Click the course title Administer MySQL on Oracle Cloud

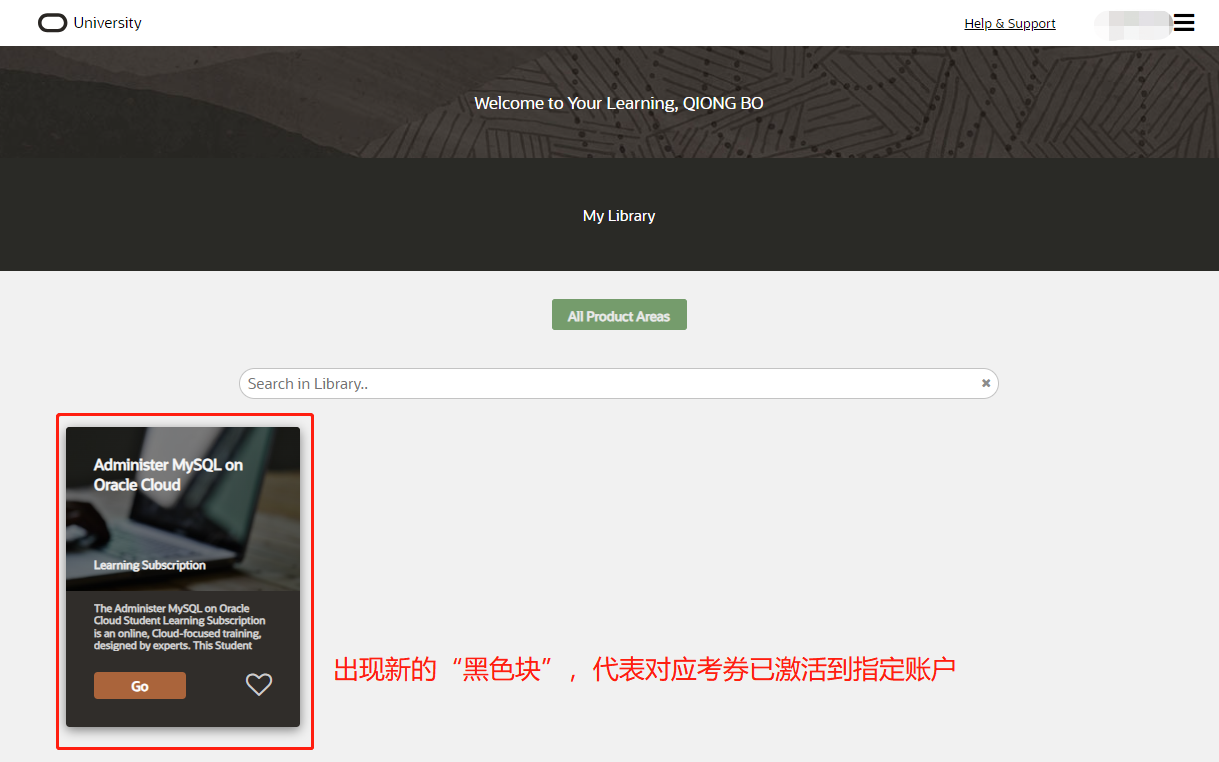(167, 474)
